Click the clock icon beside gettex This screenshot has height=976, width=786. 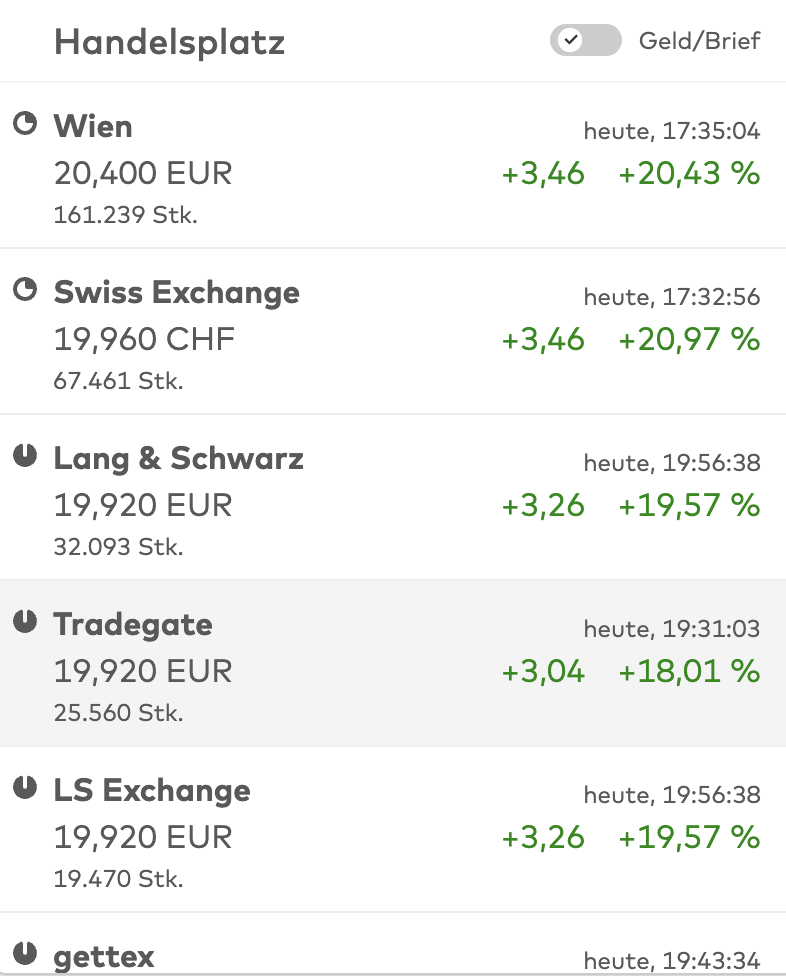pos(25,954)
